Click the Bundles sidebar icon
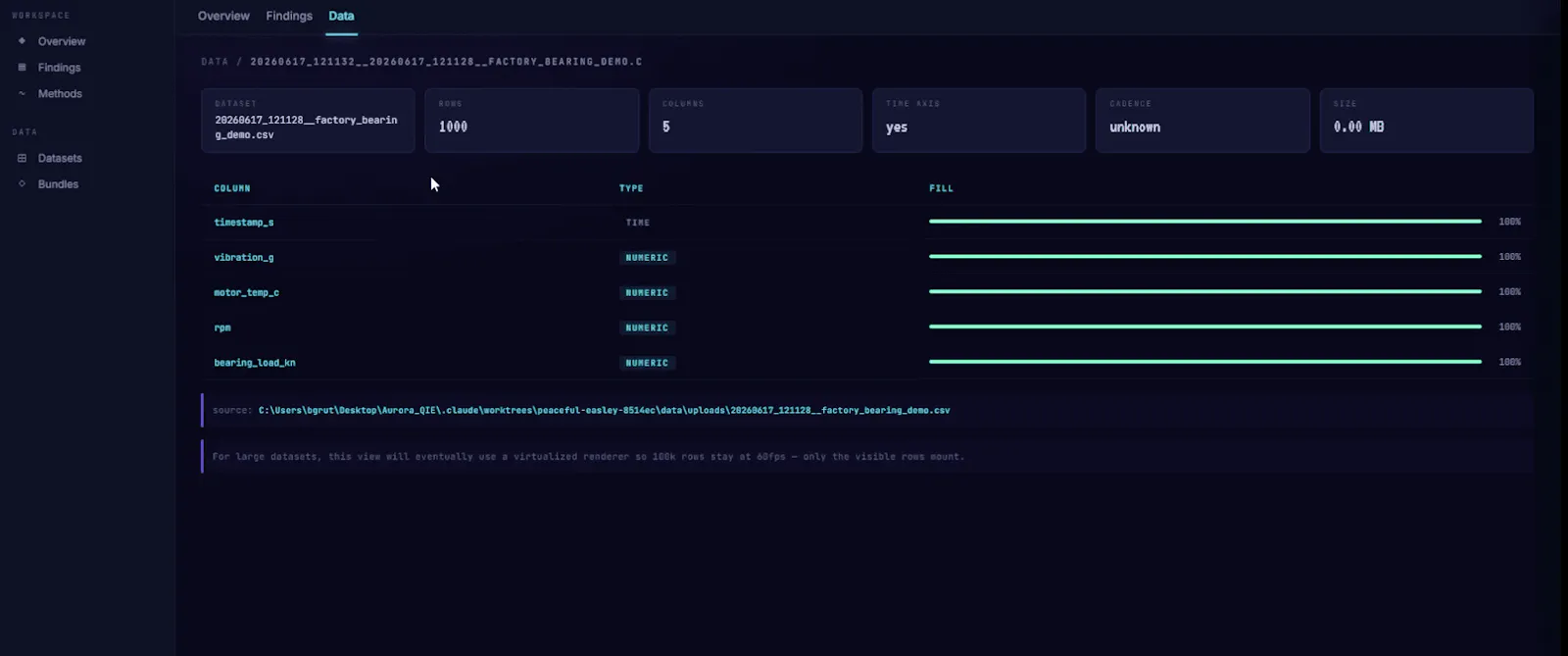 pyautogui.click(x=22, y=184)
